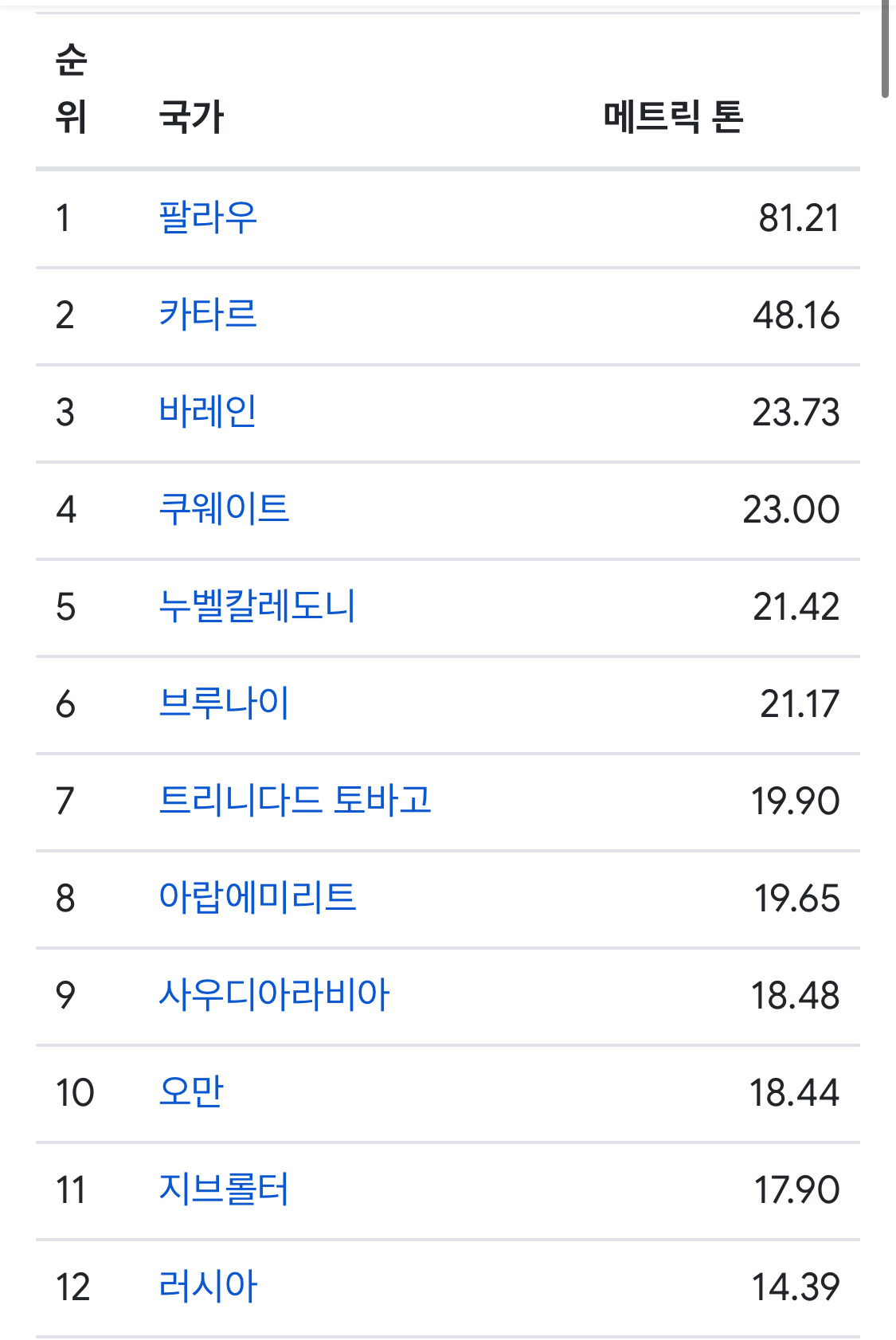Click the 순위 column header
This screenshot has height=1340, width=896.
coord(71,88)
